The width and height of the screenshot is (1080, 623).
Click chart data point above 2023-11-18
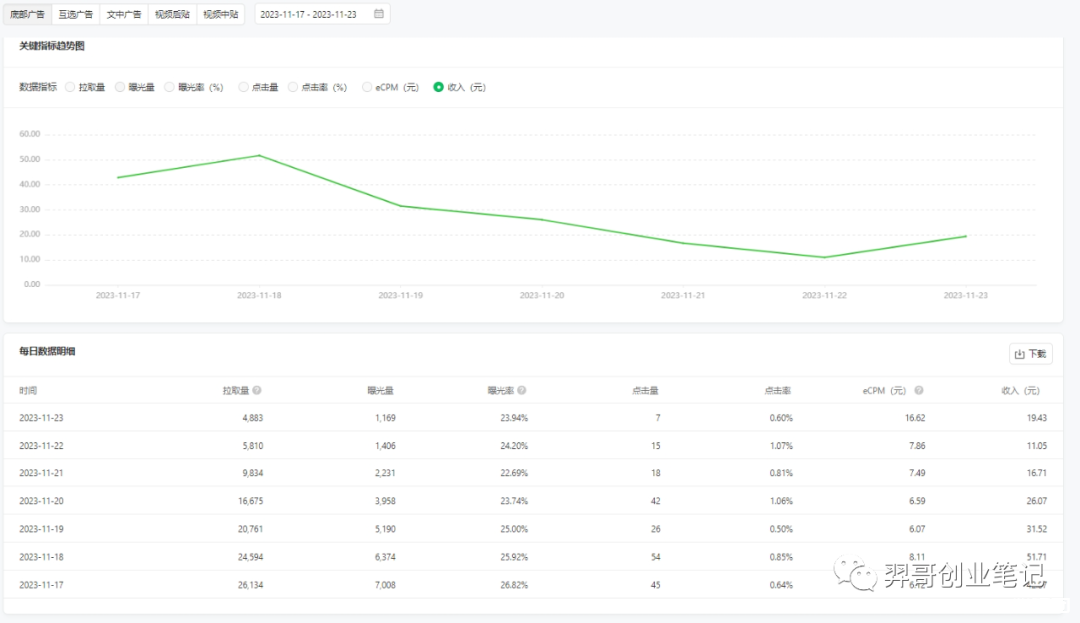click(259, 156)
